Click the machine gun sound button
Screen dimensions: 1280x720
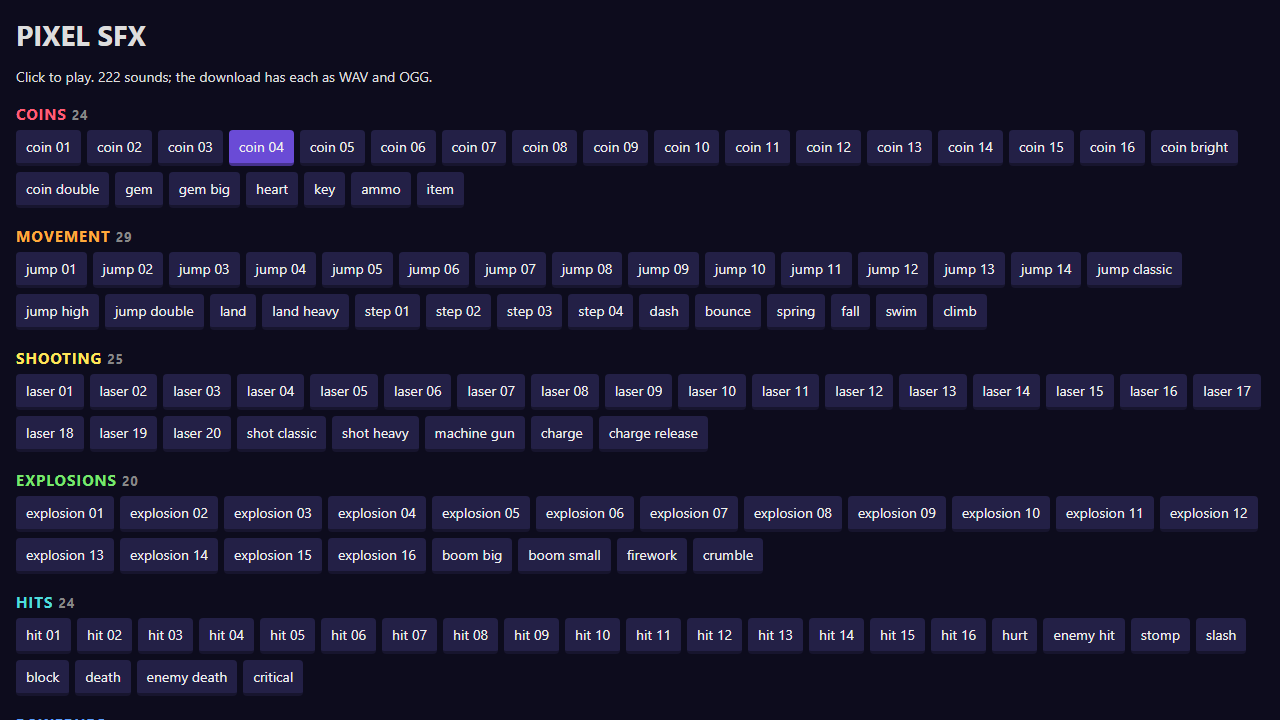(x=475, y=433)
